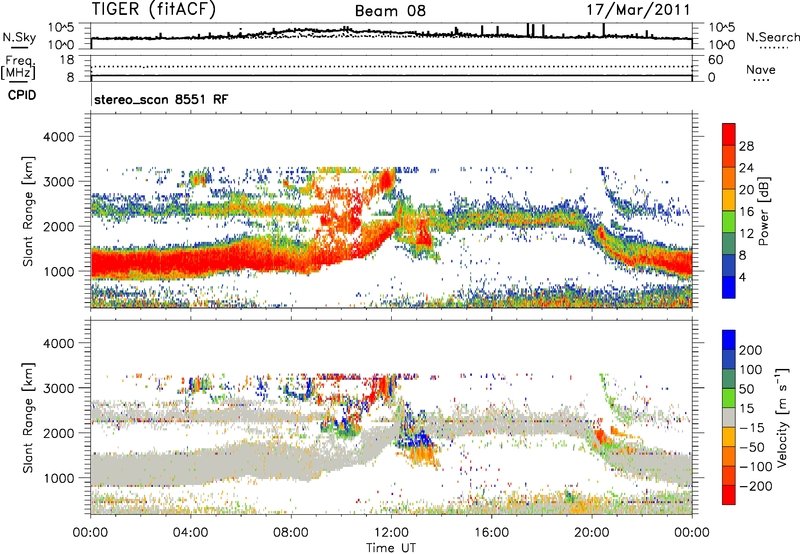This screenshot has height=554, width=800.
Task: Click the -50 tick on Velocity colorbar
Action: pyautogui.click(x=752, y=447)
